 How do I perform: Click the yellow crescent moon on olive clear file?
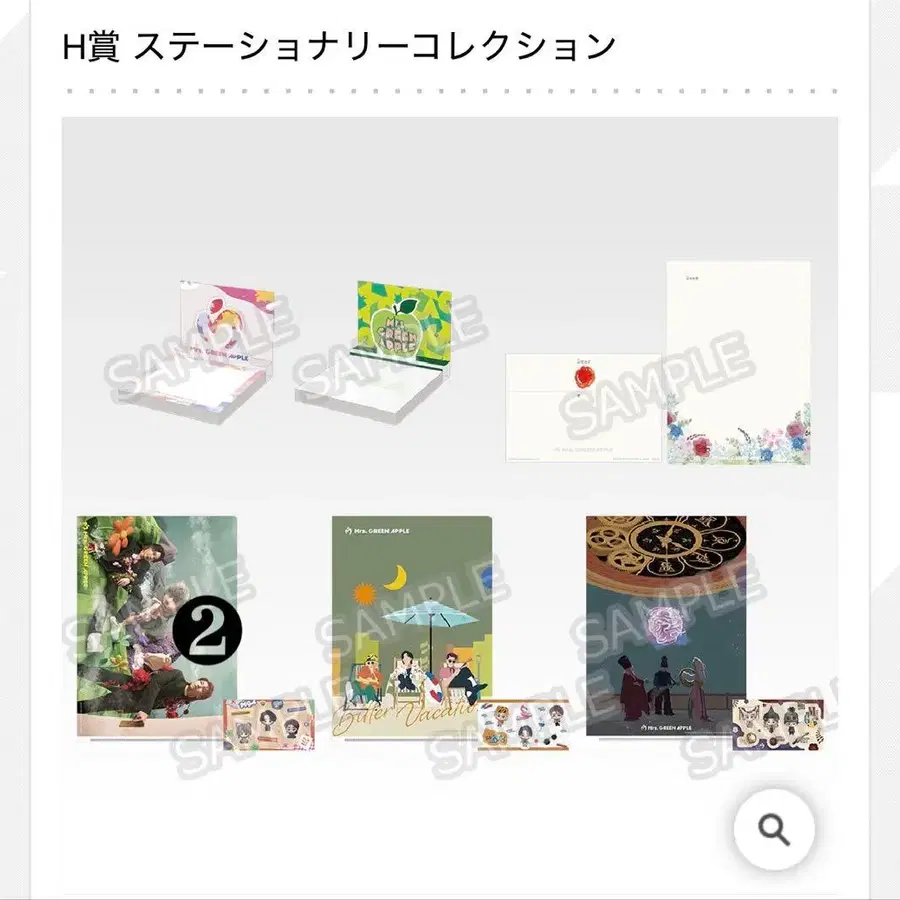pos(395,577)
